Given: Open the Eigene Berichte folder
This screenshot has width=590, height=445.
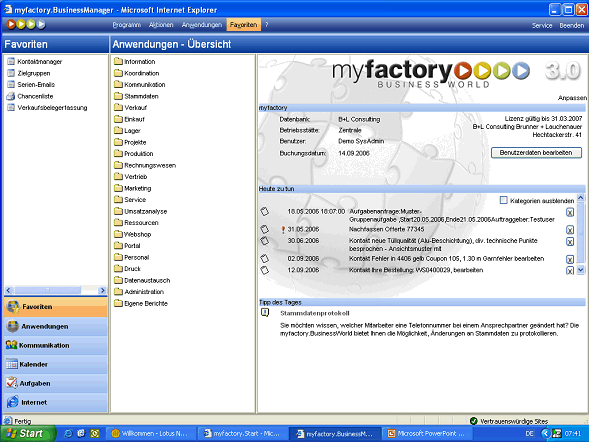Looking at the screenshot, I should pyautogui.click(x=141, y=303).
